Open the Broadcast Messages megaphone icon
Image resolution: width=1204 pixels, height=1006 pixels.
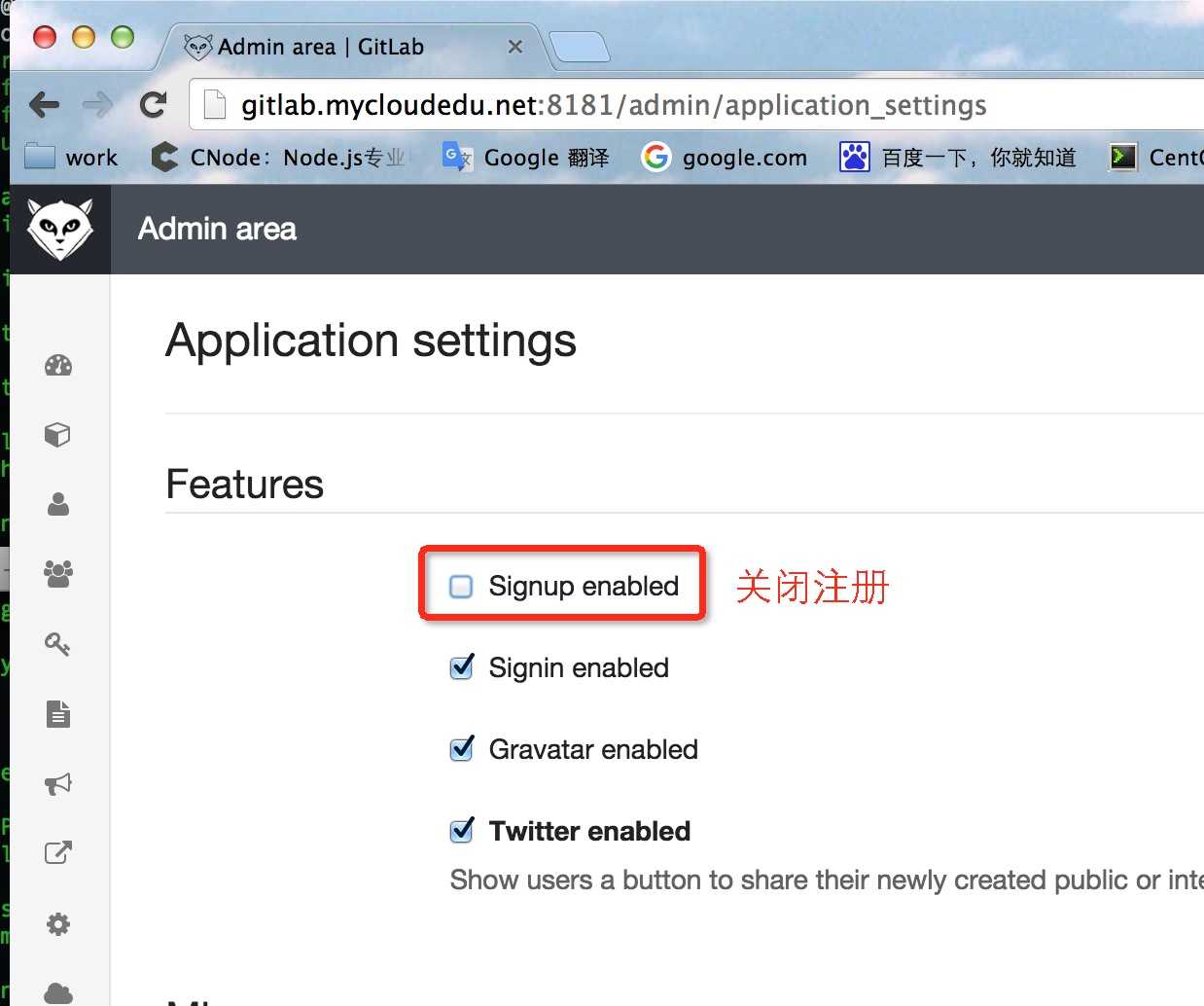pos(58,783)
